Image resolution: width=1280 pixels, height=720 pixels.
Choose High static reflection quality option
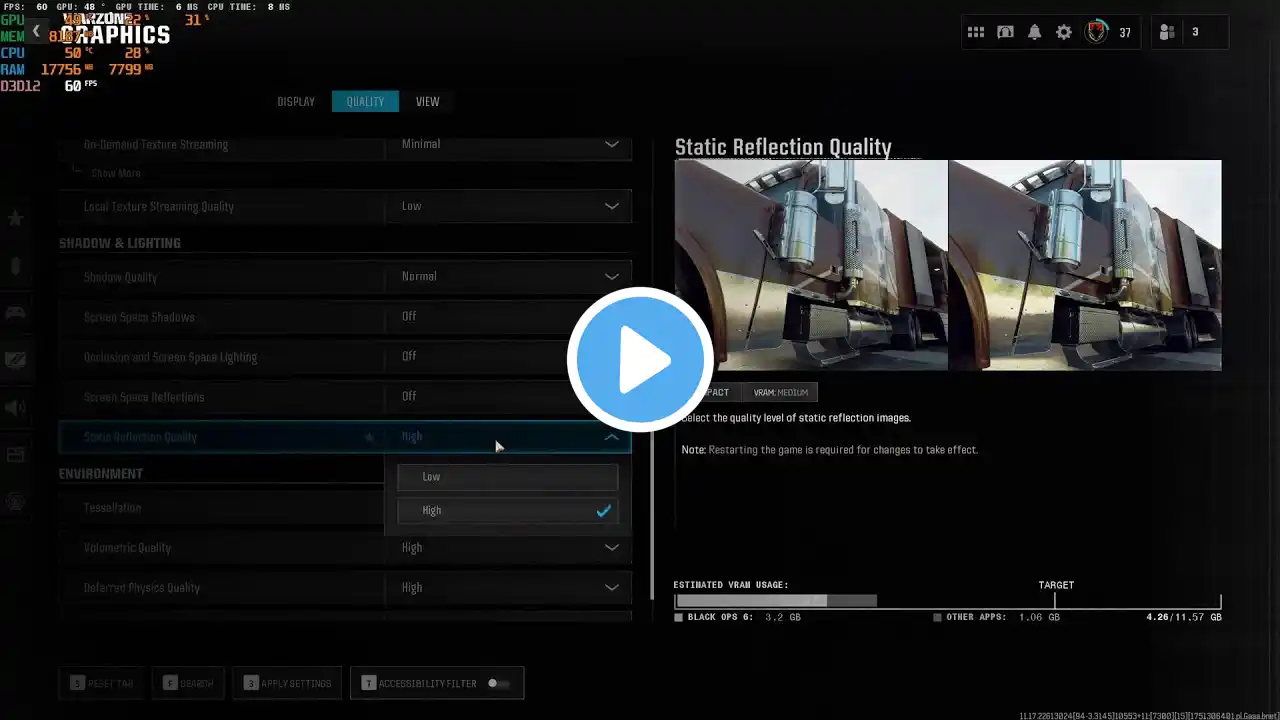coord(507,511)
